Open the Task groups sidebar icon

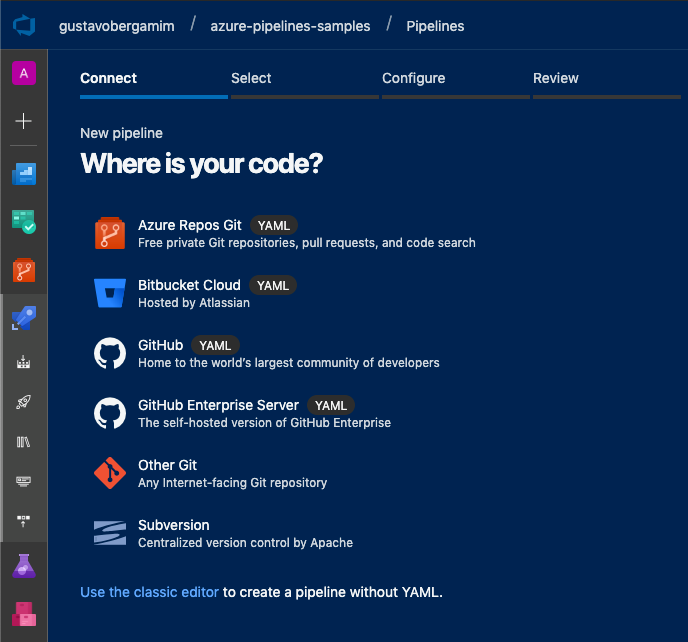[23, 482]
